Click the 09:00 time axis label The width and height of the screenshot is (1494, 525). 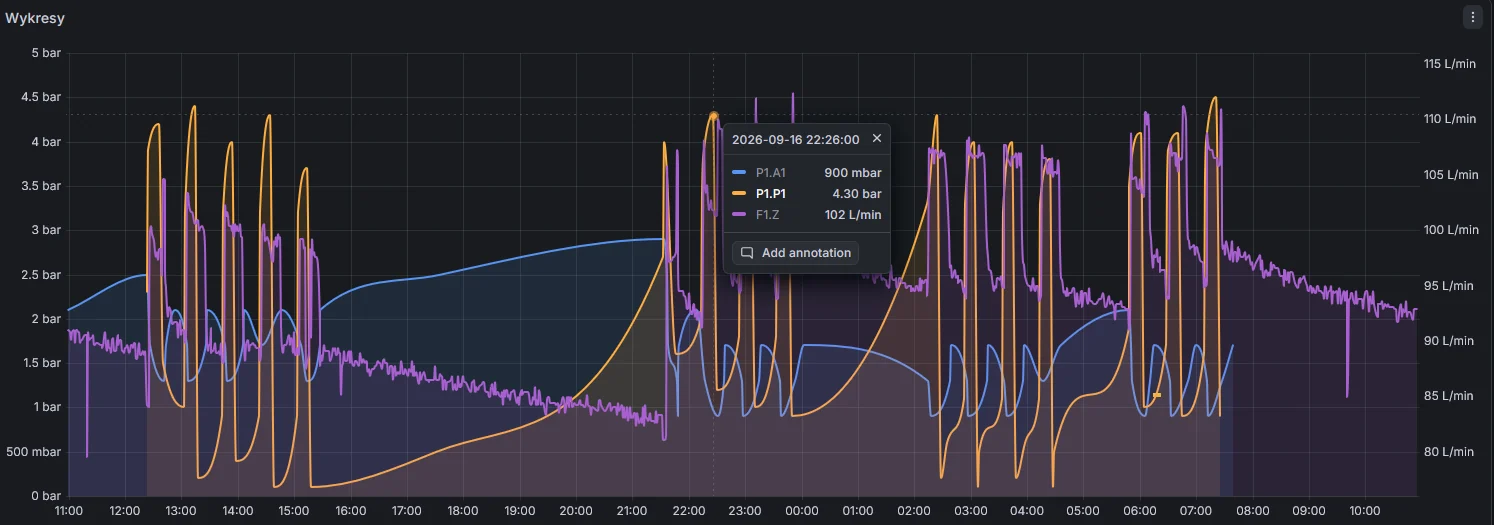point(1309,510)
